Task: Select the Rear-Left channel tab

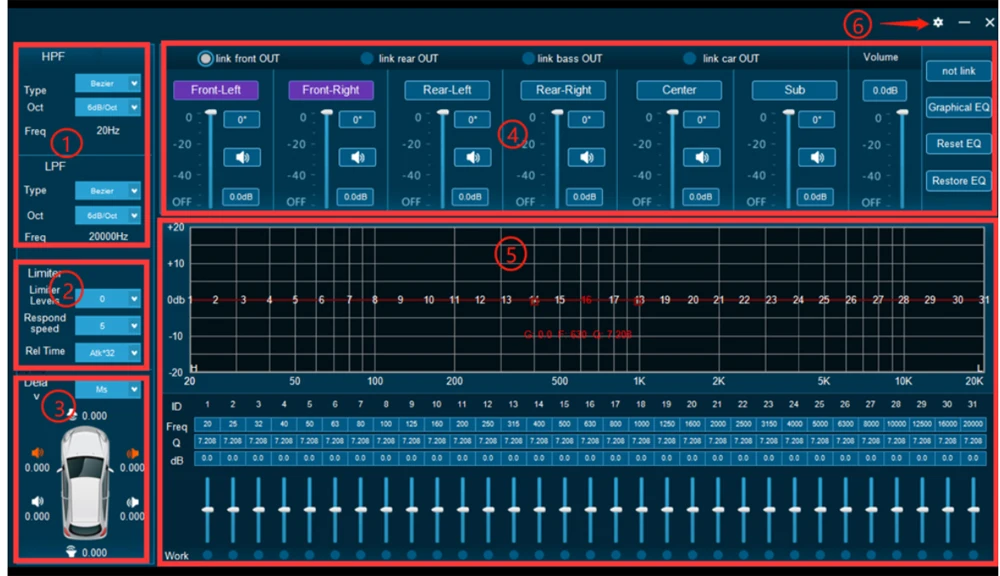Action: [447, 90]
